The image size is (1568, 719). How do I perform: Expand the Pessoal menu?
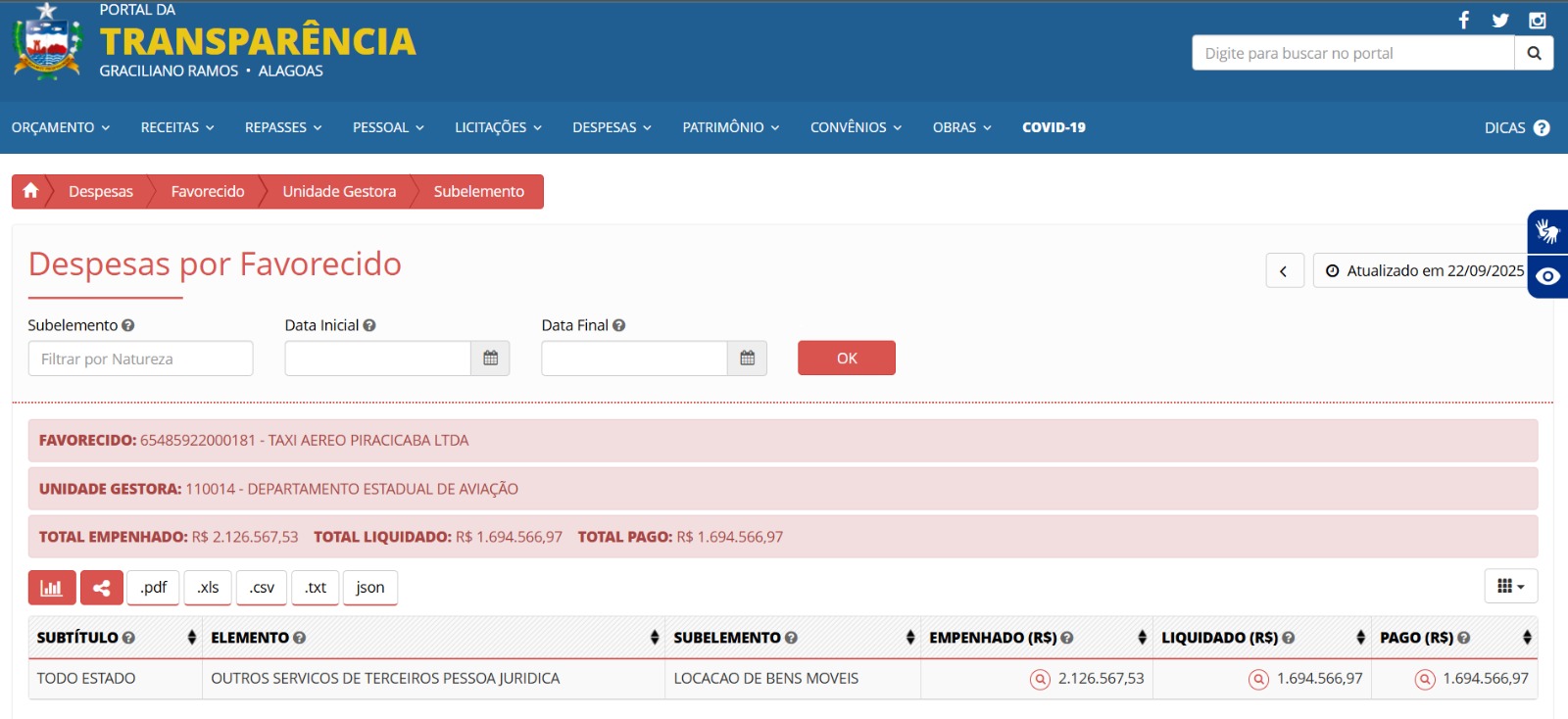(388, 127)
